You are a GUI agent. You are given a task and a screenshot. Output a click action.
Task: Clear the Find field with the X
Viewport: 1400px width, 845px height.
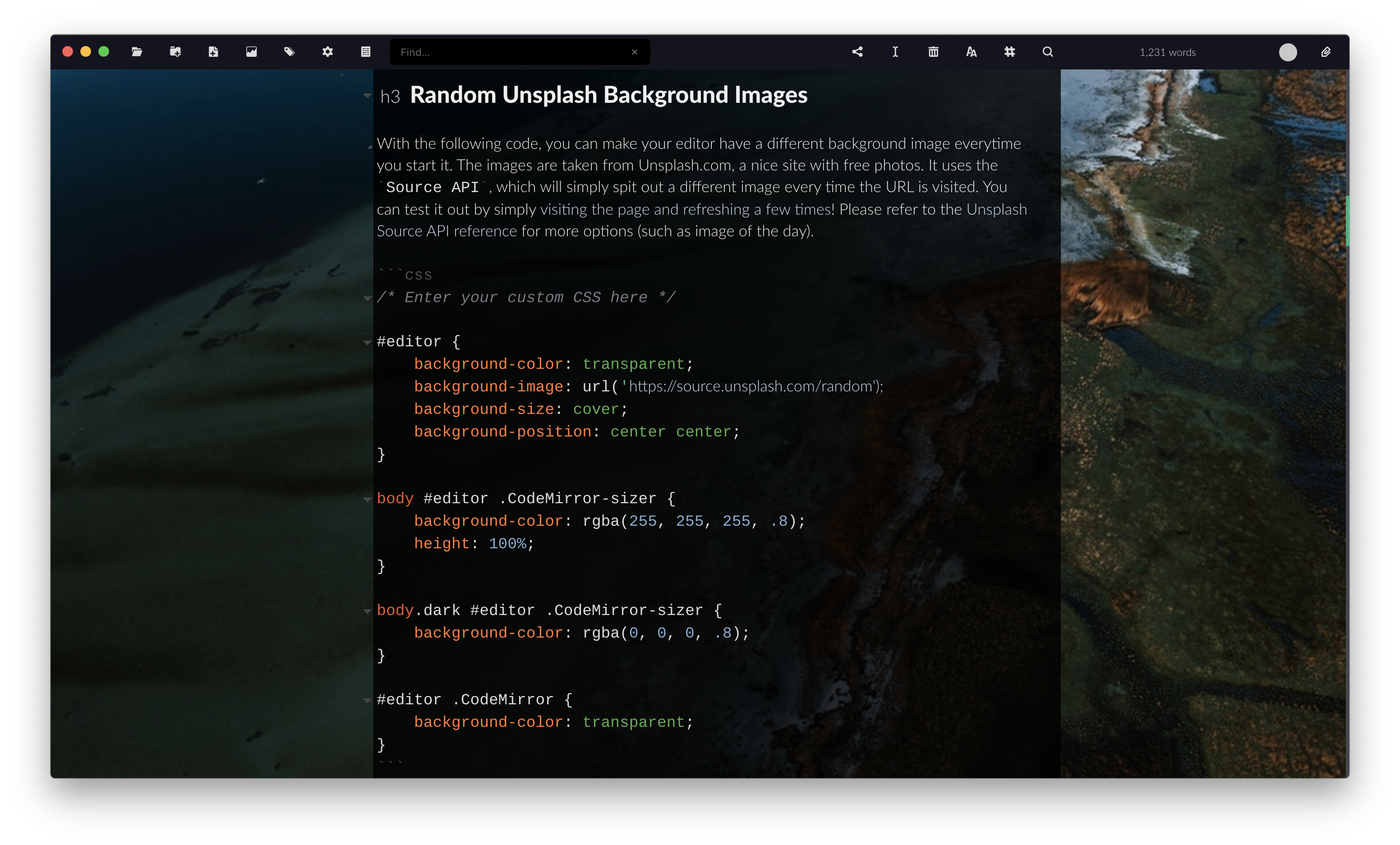point(635,52)
